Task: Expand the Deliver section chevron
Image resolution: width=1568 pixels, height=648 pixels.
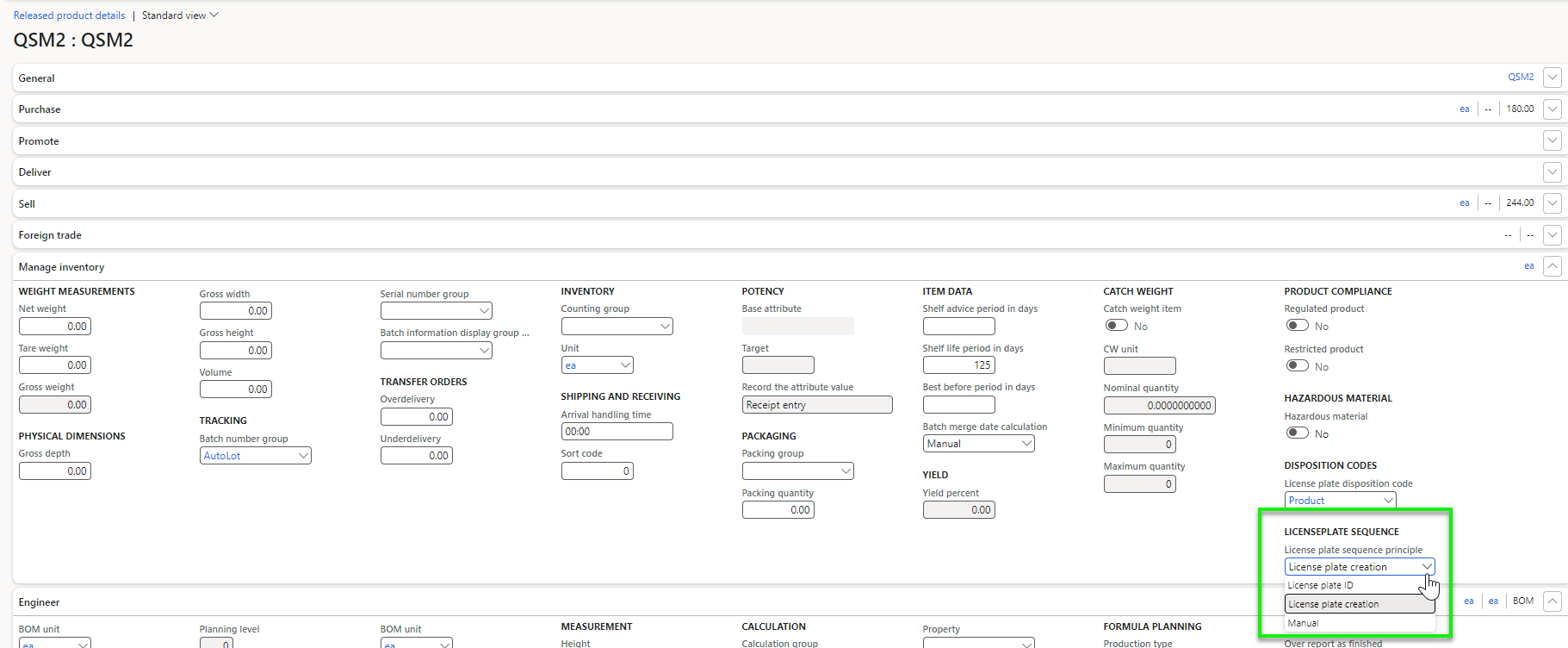Action: (x=1553, y=172)
